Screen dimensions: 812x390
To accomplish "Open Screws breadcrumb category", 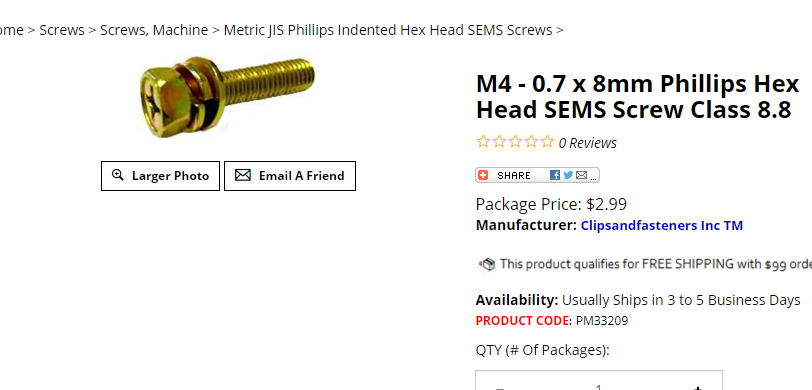I will click(62, 30).
